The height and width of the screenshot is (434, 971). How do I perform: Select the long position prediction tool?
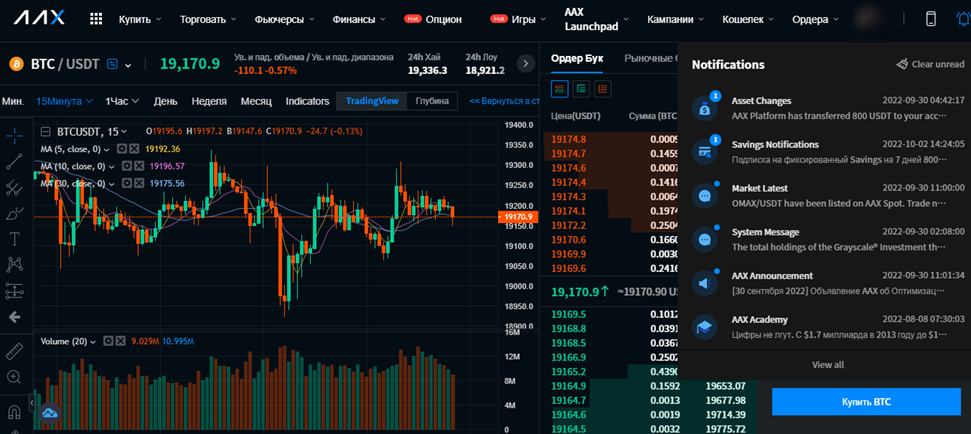click(x=14, y=290)
